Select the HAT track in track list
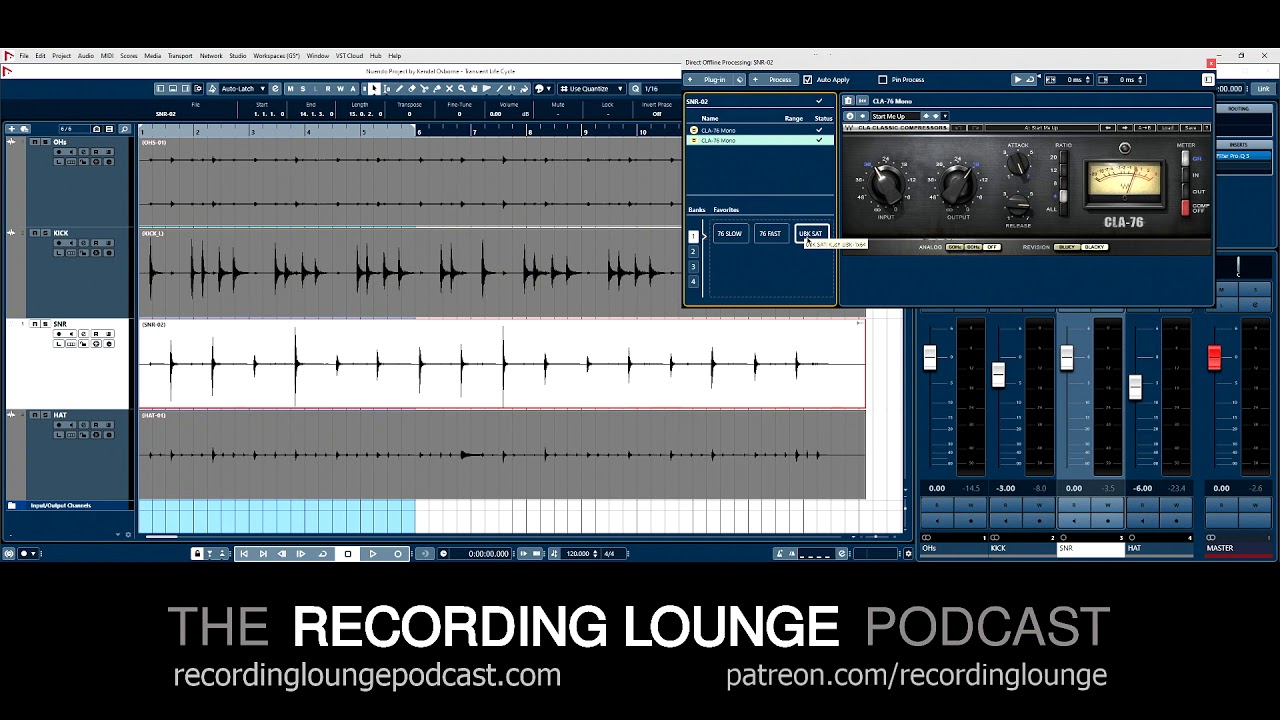The image size is (1280, 720). [68, 455]
